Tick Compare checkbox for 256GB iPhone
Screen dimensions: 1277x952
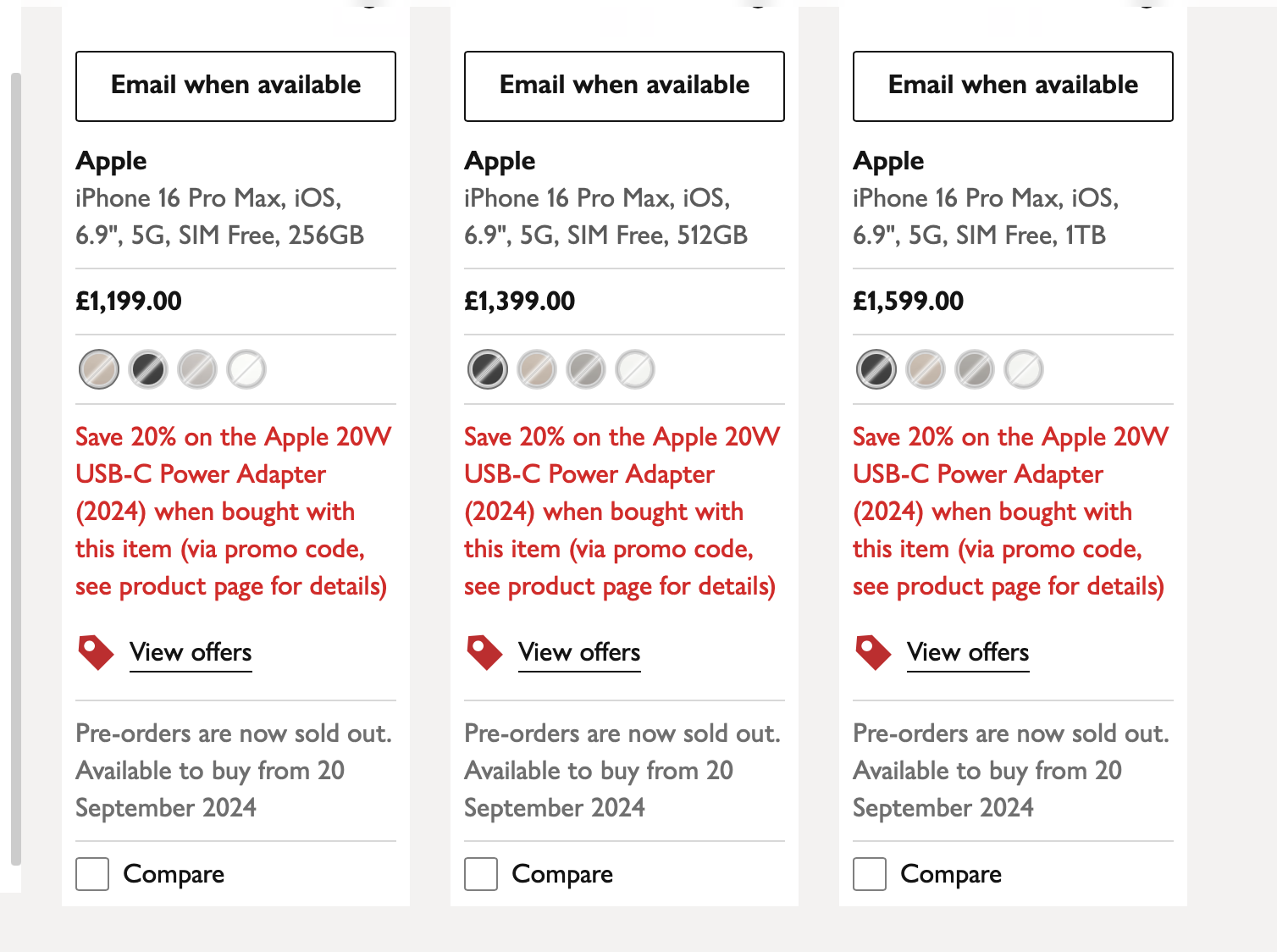92,874
